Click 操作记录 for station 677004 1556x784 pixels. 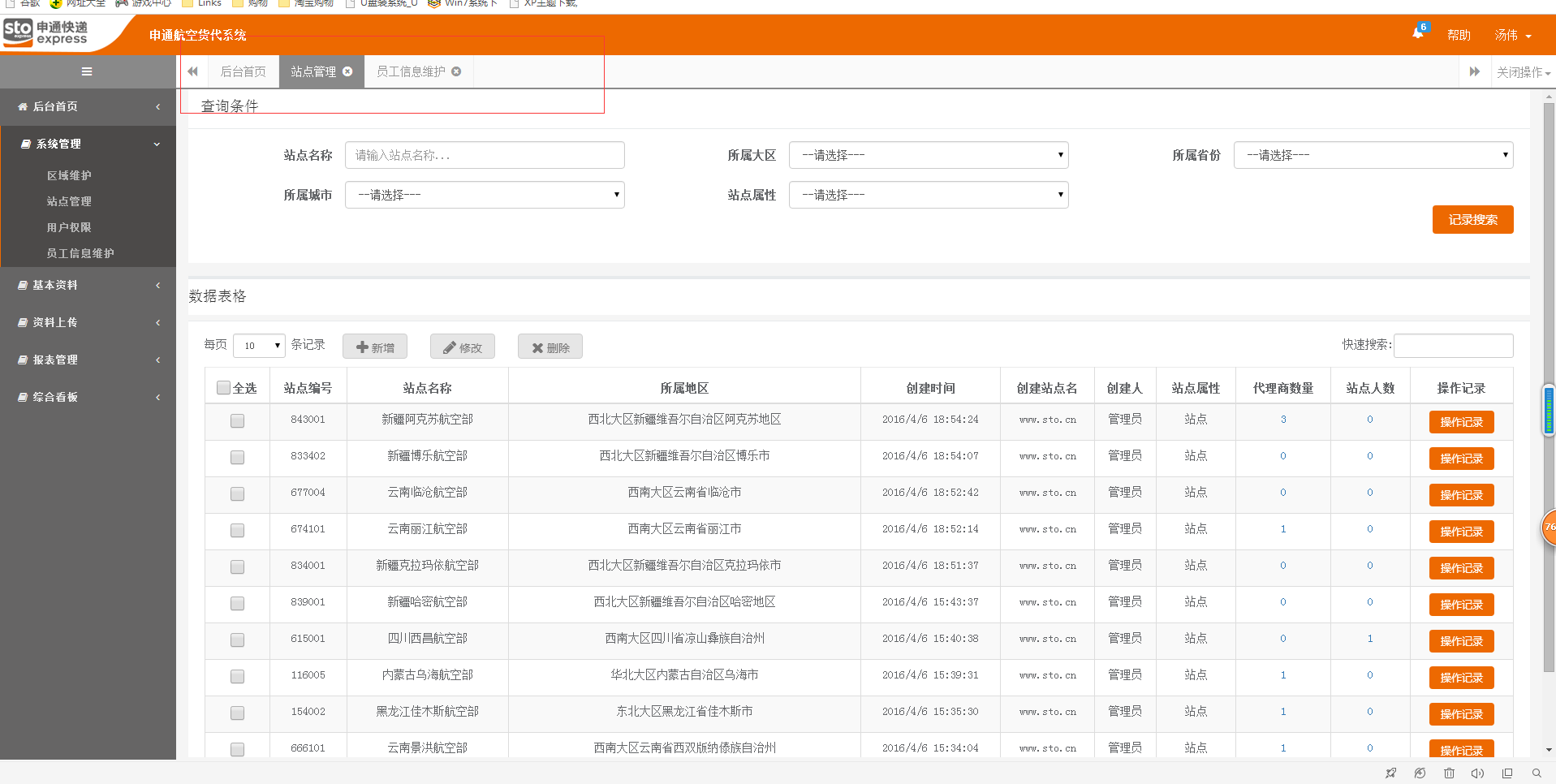coord(1461,495)
